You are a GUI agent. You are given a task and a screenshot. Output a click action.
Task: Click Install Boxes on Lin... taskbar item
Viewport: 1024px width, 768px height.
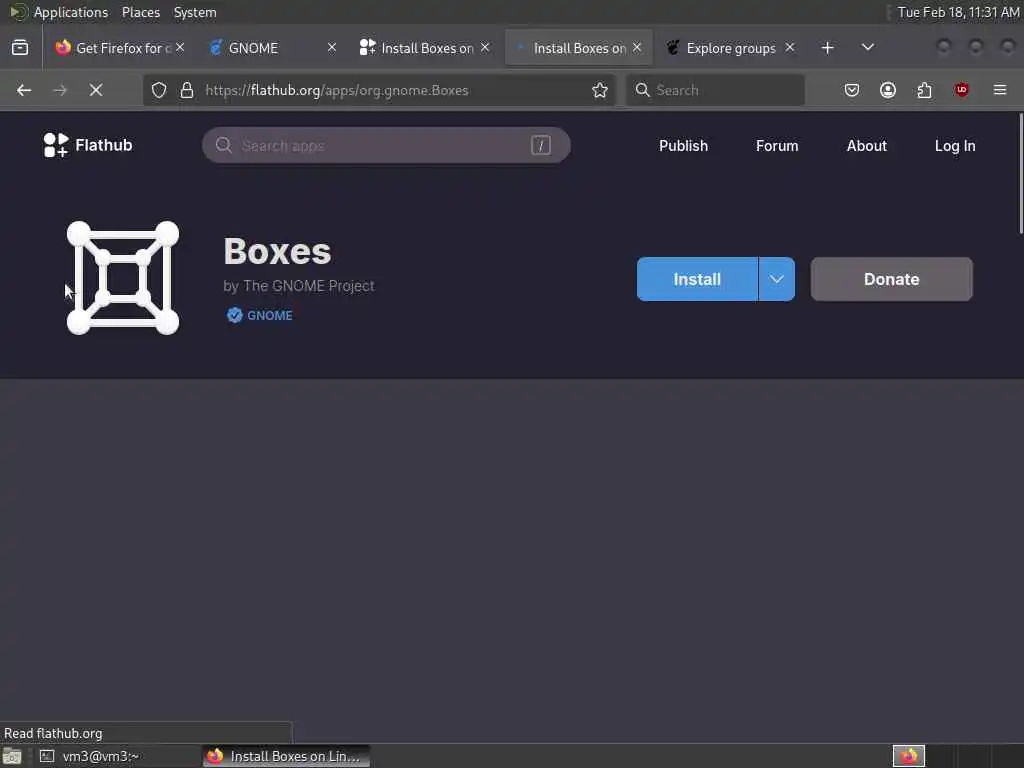pos(286,756)
